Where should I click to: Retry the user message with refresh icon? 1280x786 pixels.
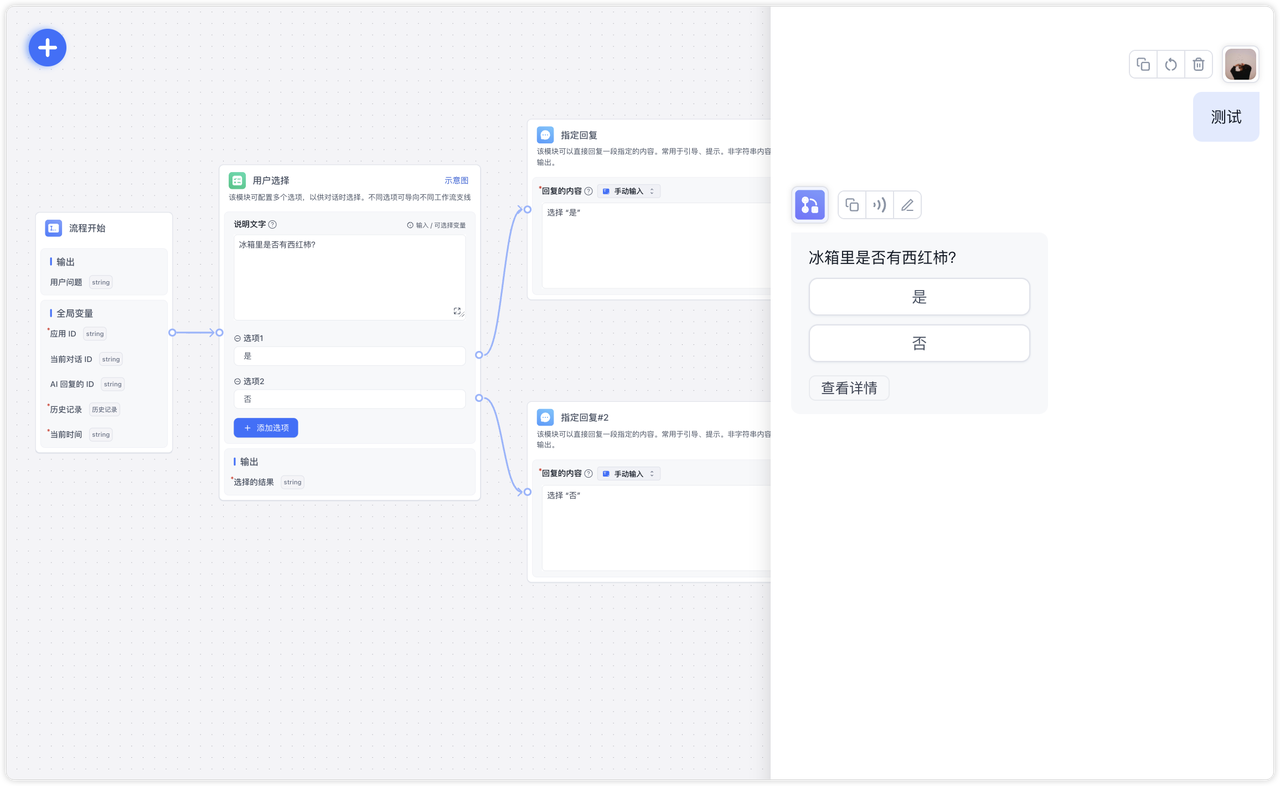coord(1171,65)
